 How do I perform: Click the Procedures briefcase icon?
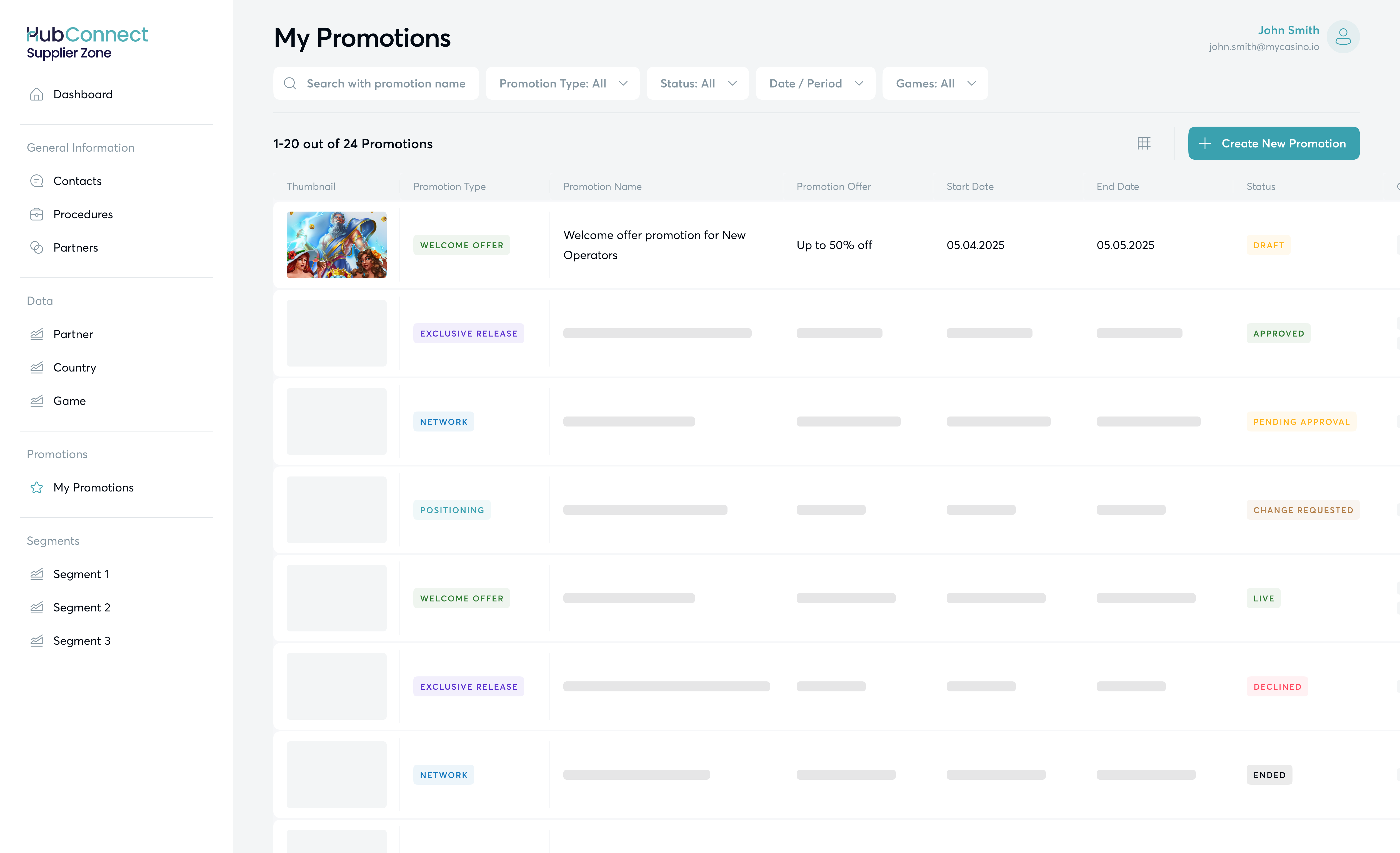point(36,214)
